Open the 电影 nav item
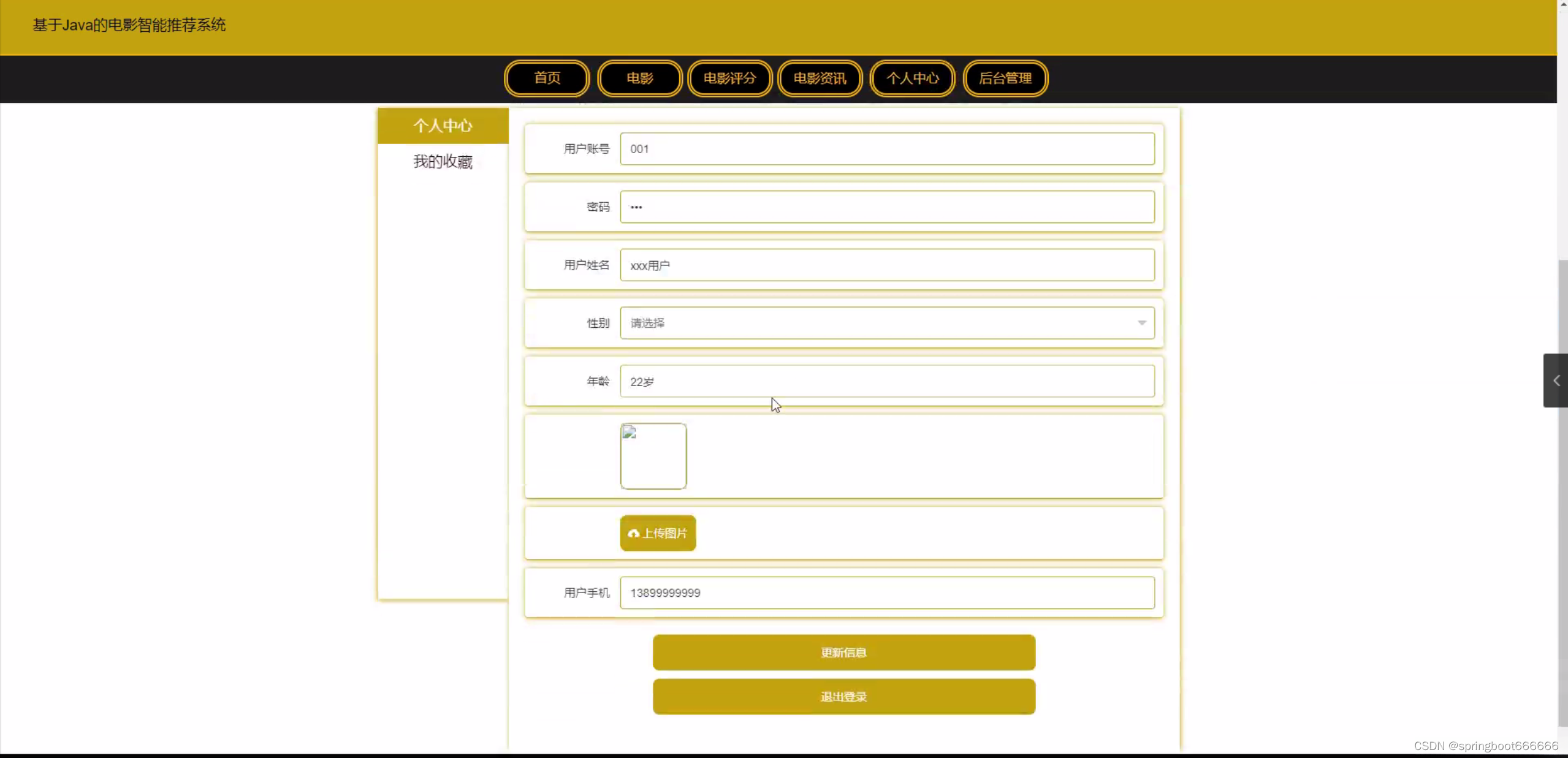 point(639,78)
